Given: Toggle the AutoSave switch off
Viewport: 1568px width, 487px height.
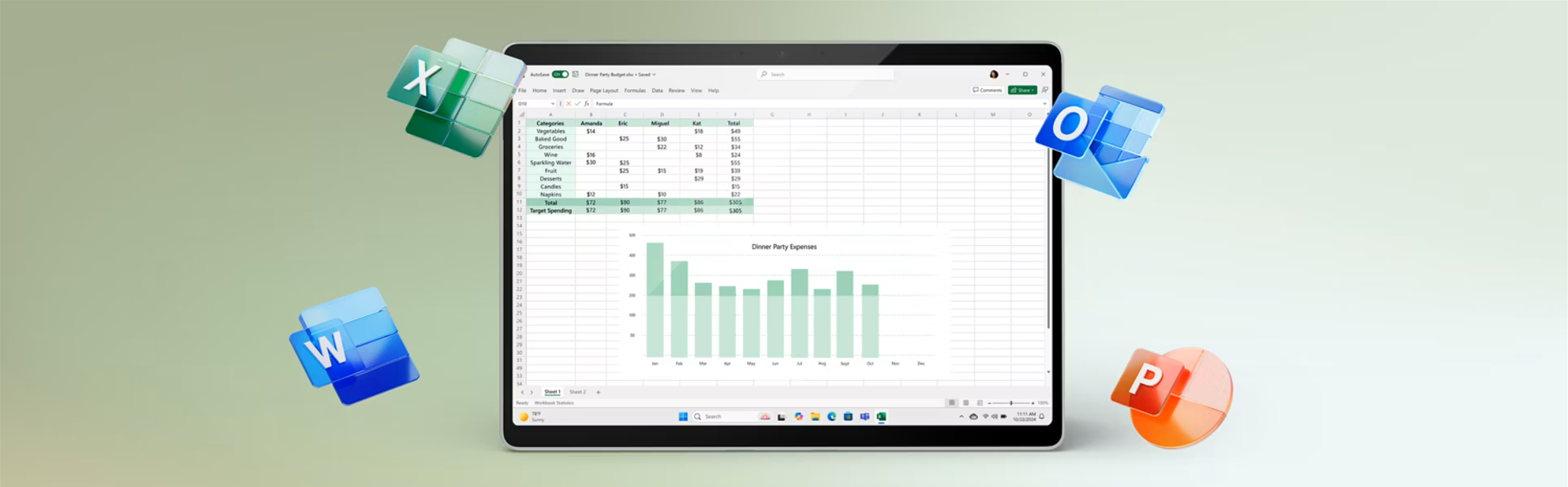Looking at the screenshot, I should (x=560, y=74).
